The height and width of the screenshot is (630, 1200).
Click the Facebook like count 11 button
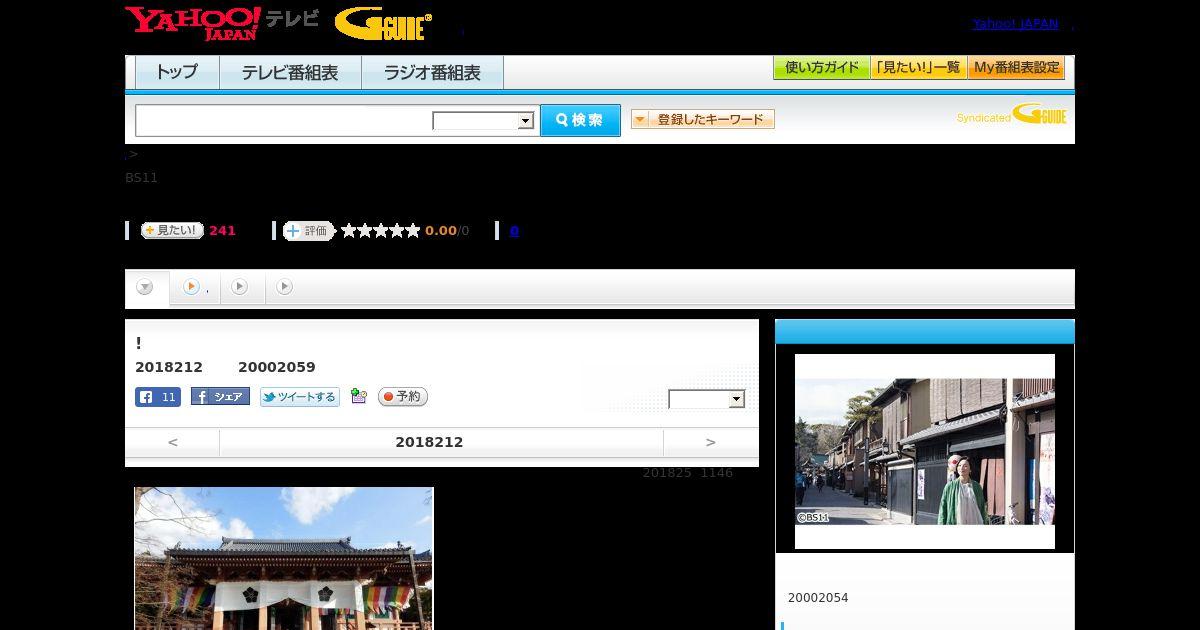(158, 397)
